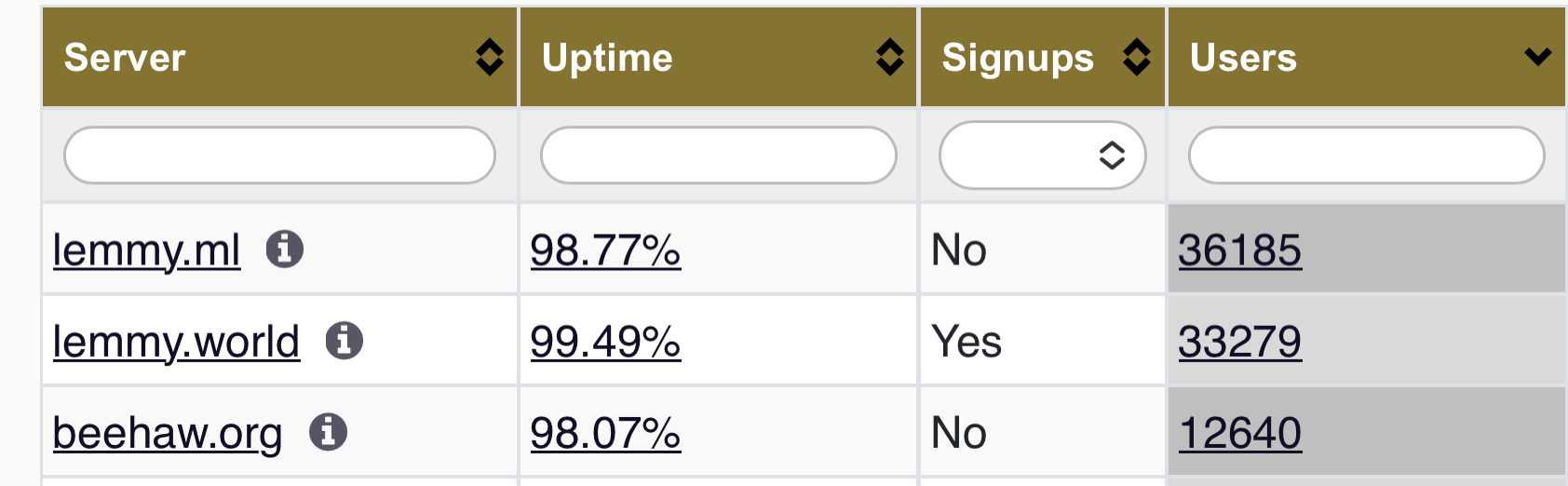Screen dimensions: 1568x486
Task: Sort table by Uptime column arrows
Action: coord(890,58)
